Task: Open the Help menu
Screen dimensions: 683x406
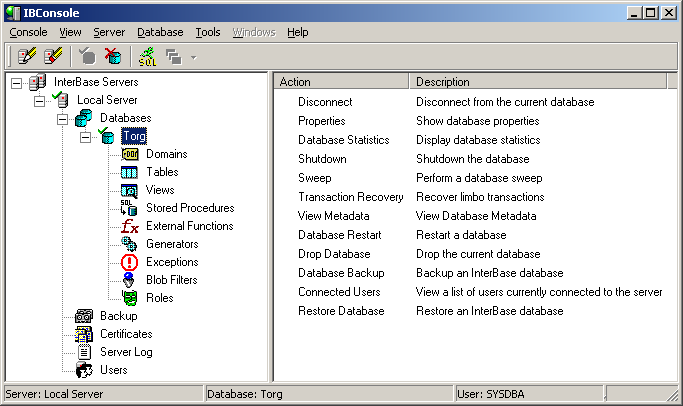Action: pyautogui.click(x=298, y=32)
